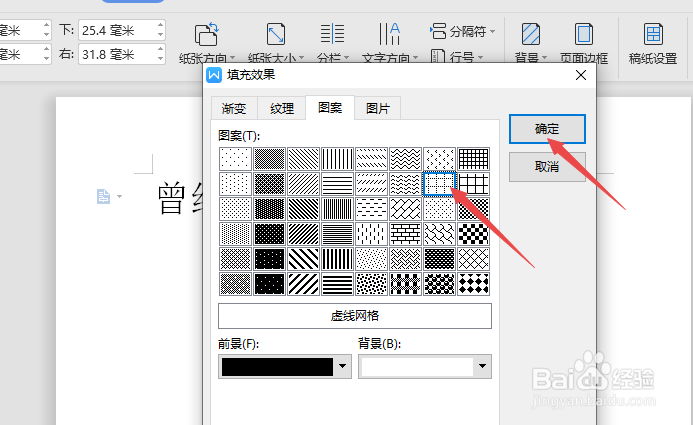The width and height of the screenshot is (693, 425).
Task: Open the 前景 foreground color dropdown arrow
Action: click(343, 366)
